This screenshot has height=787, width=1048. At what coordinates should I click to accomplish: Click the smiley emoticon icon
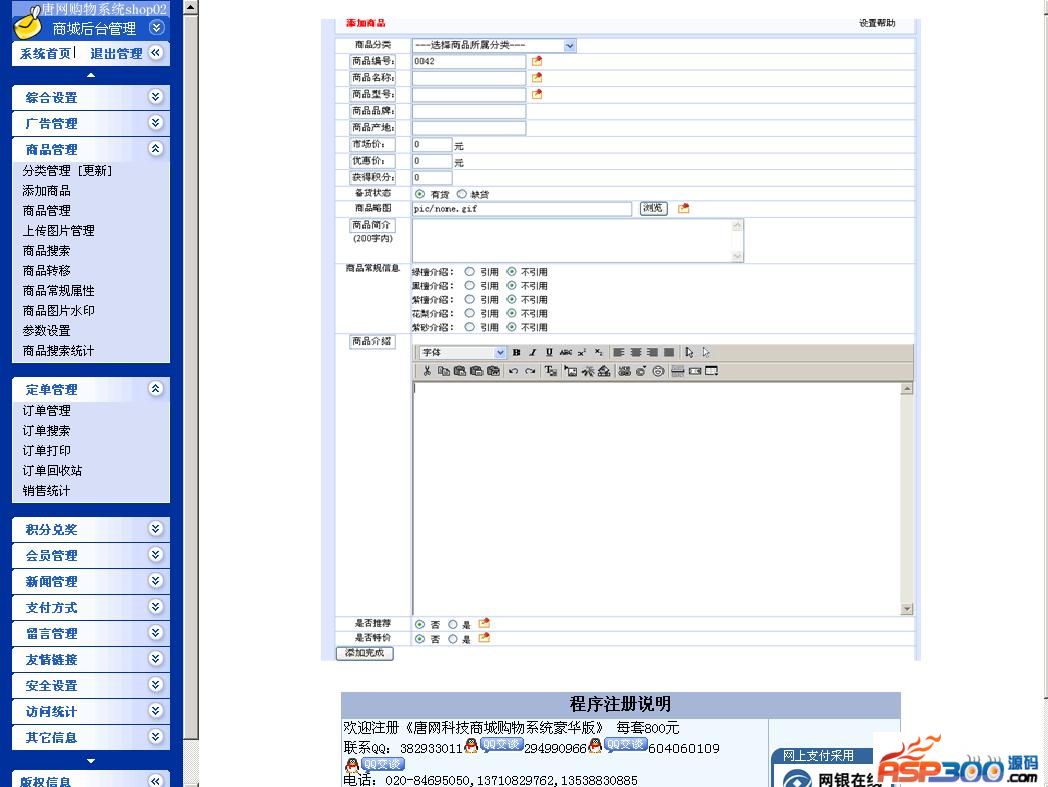point(658,371)
